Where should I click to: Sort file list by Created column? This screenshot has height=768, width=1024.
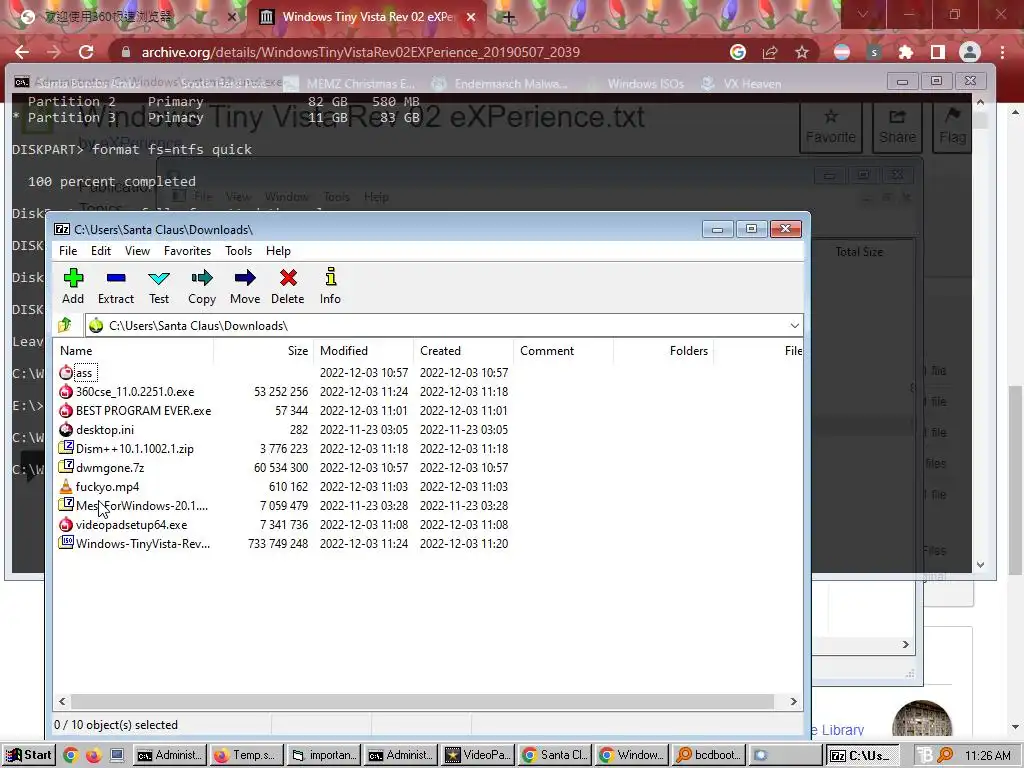(x=464, y=351)
